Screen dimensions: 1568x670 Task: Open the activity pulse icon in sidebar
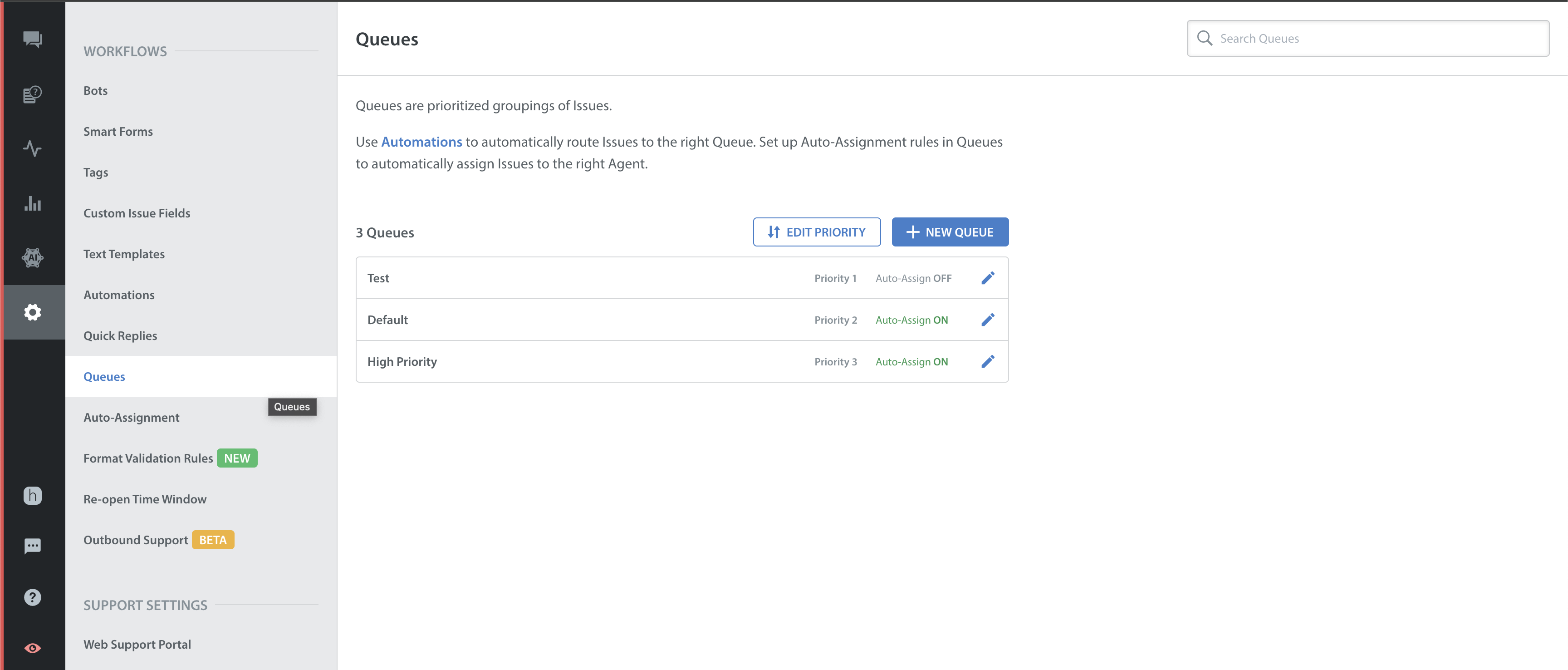pyautogui.click(x=32, y=148)
